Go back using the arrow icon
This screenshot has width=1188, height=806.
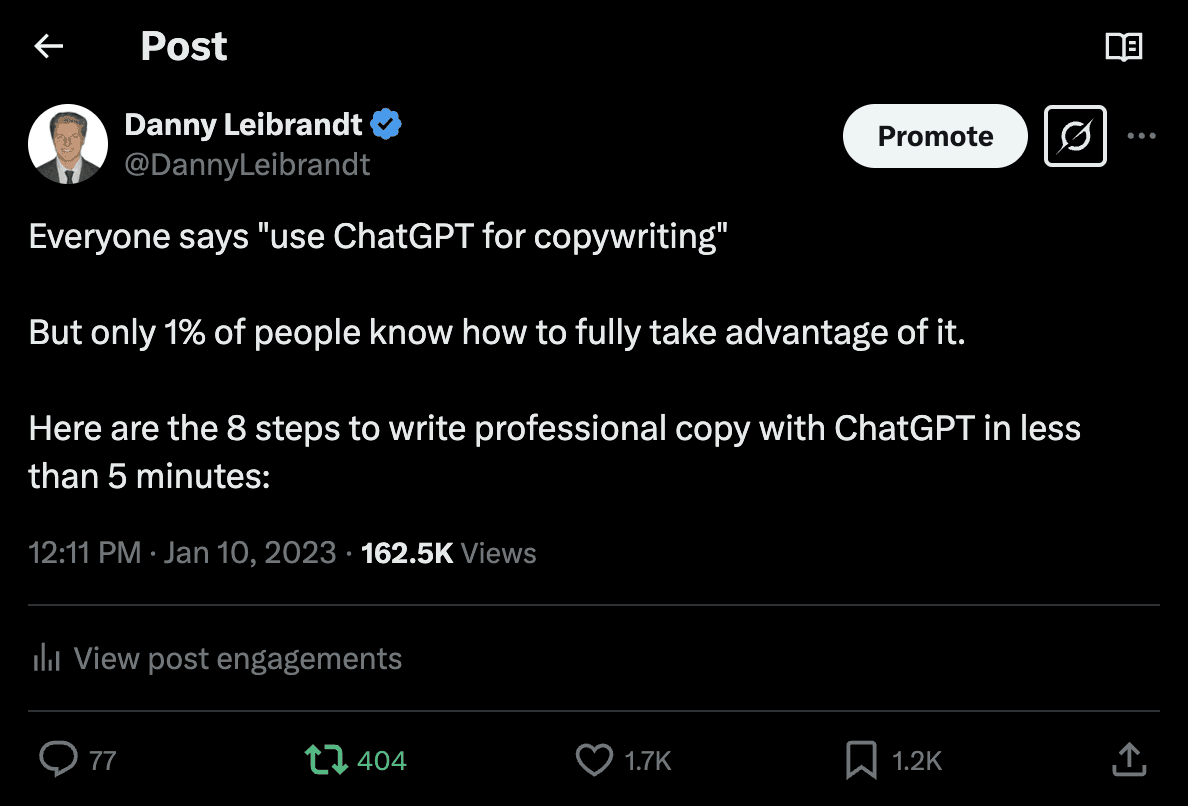48,46
